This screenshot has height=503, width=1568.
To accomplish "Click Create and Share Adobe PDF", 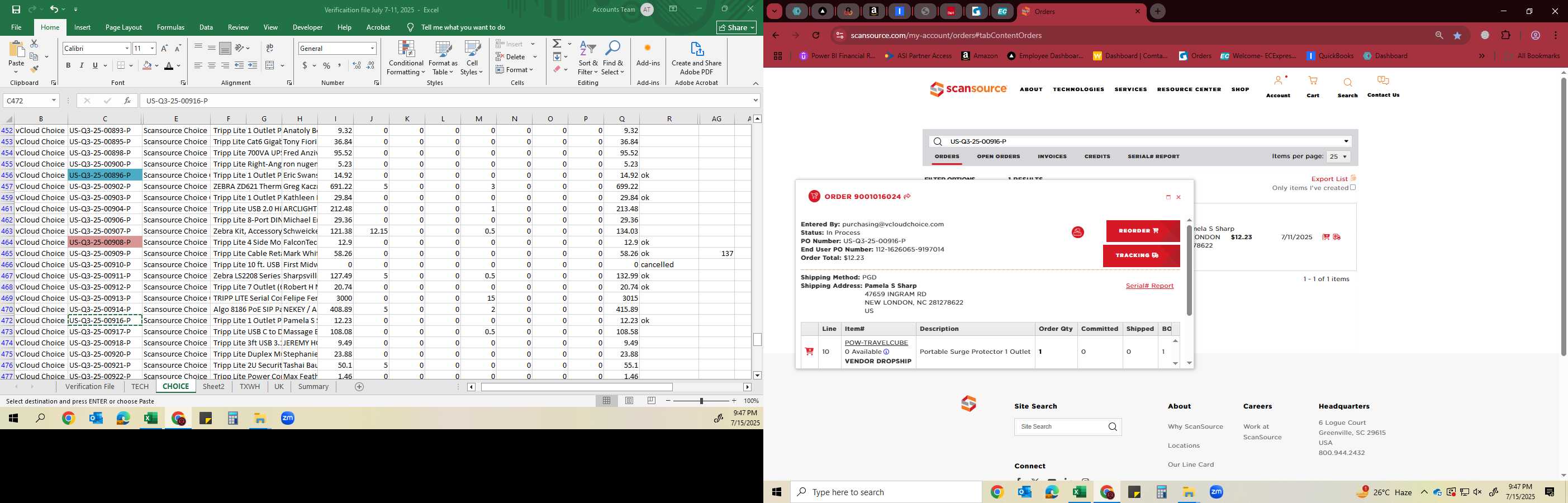I will point(696,59).
